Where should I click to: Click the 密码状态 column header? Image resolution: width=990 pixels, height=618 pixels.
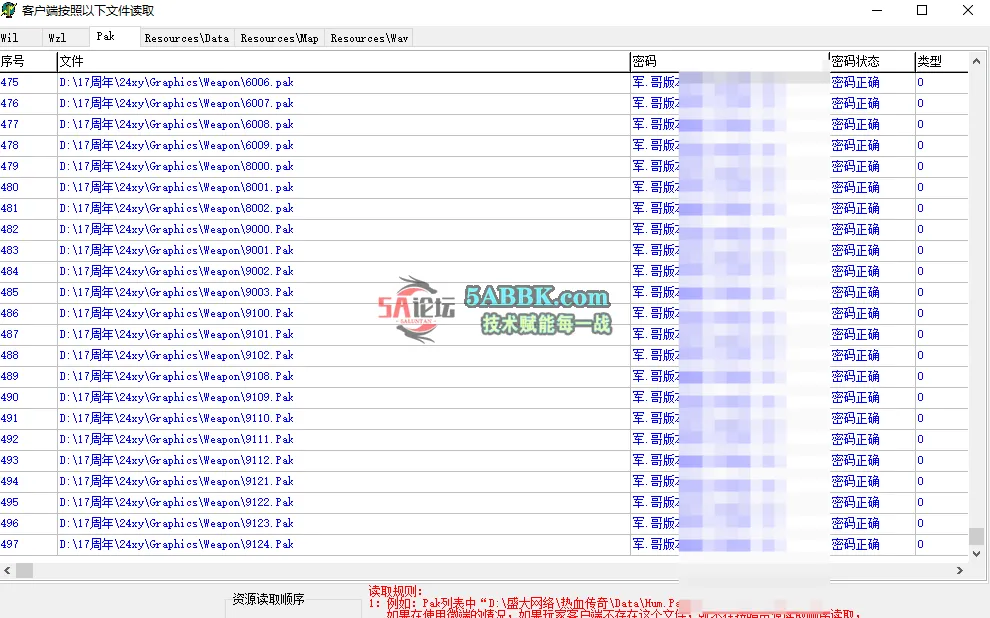pyautogui.click(x=872, y=61)
